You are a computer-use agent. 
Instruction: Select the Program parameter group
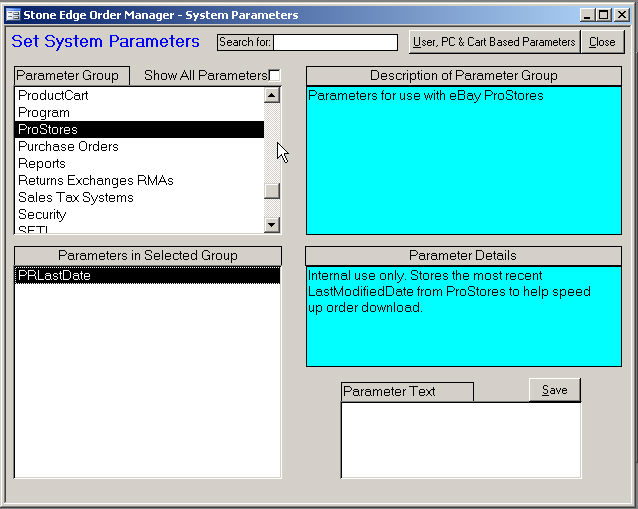point(139,112)
